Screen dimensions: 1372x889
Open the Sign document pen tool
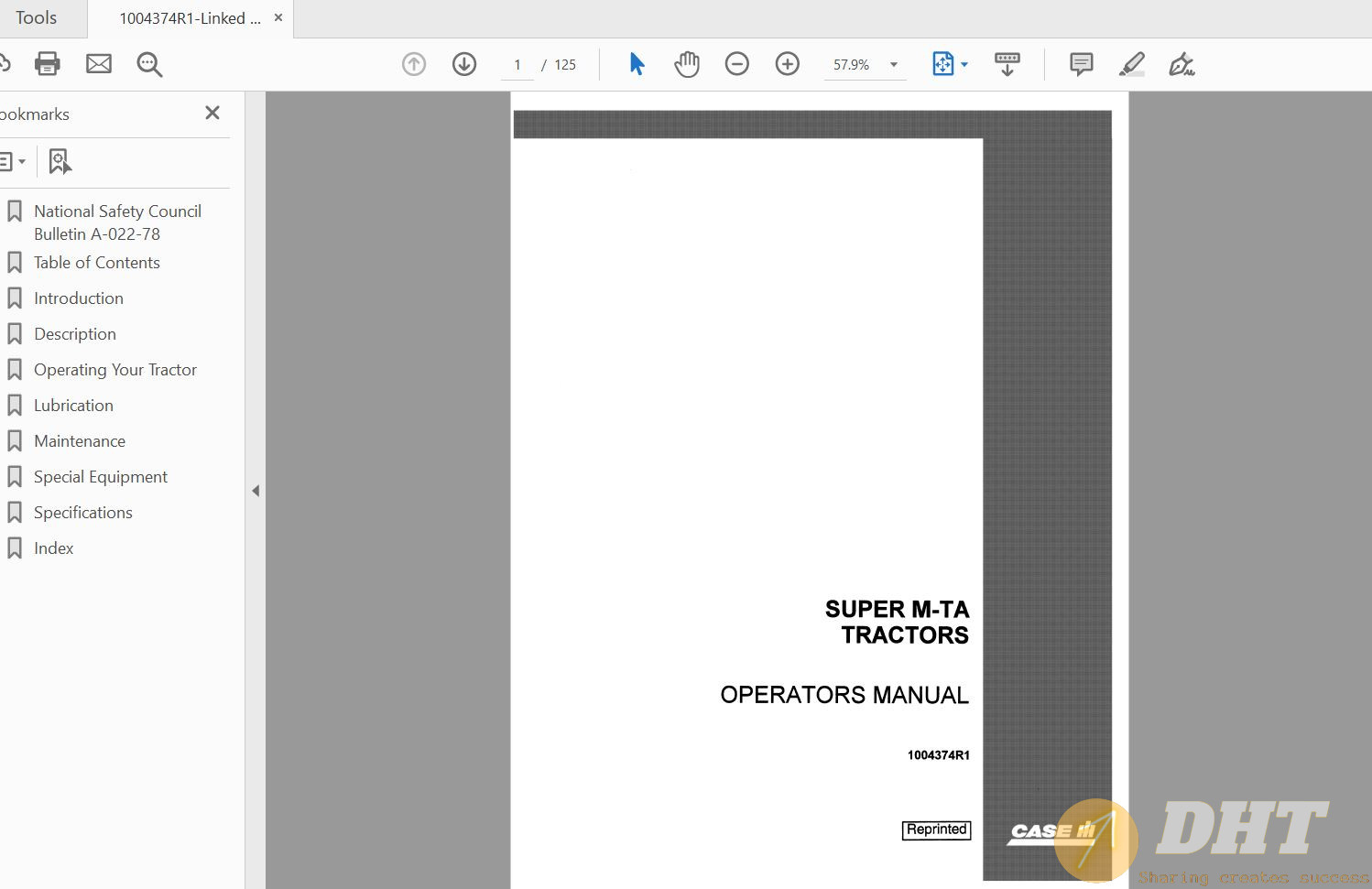pos(1181,64)
